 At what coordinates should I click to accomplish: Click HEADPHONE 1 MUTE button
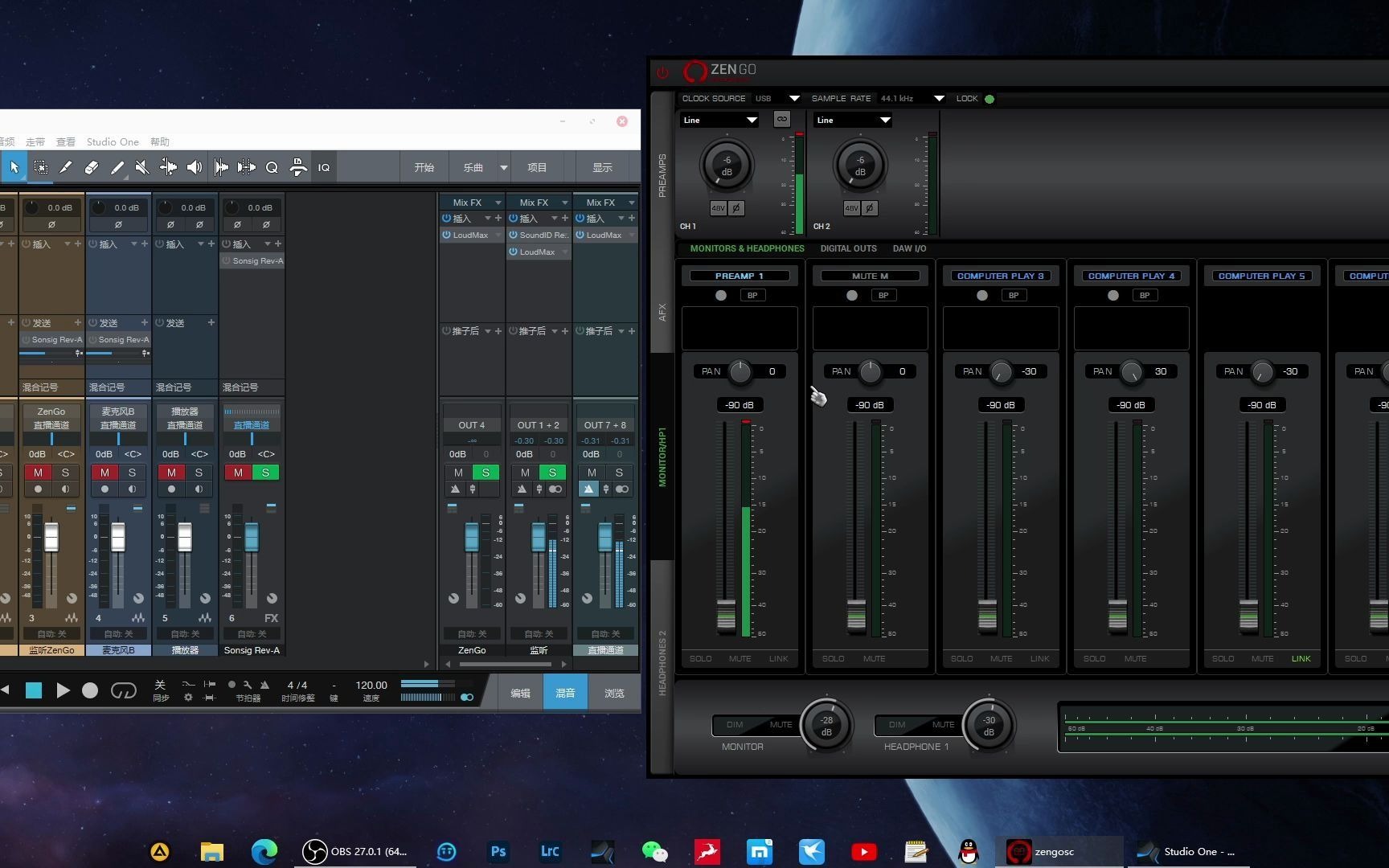pos(943,725)
